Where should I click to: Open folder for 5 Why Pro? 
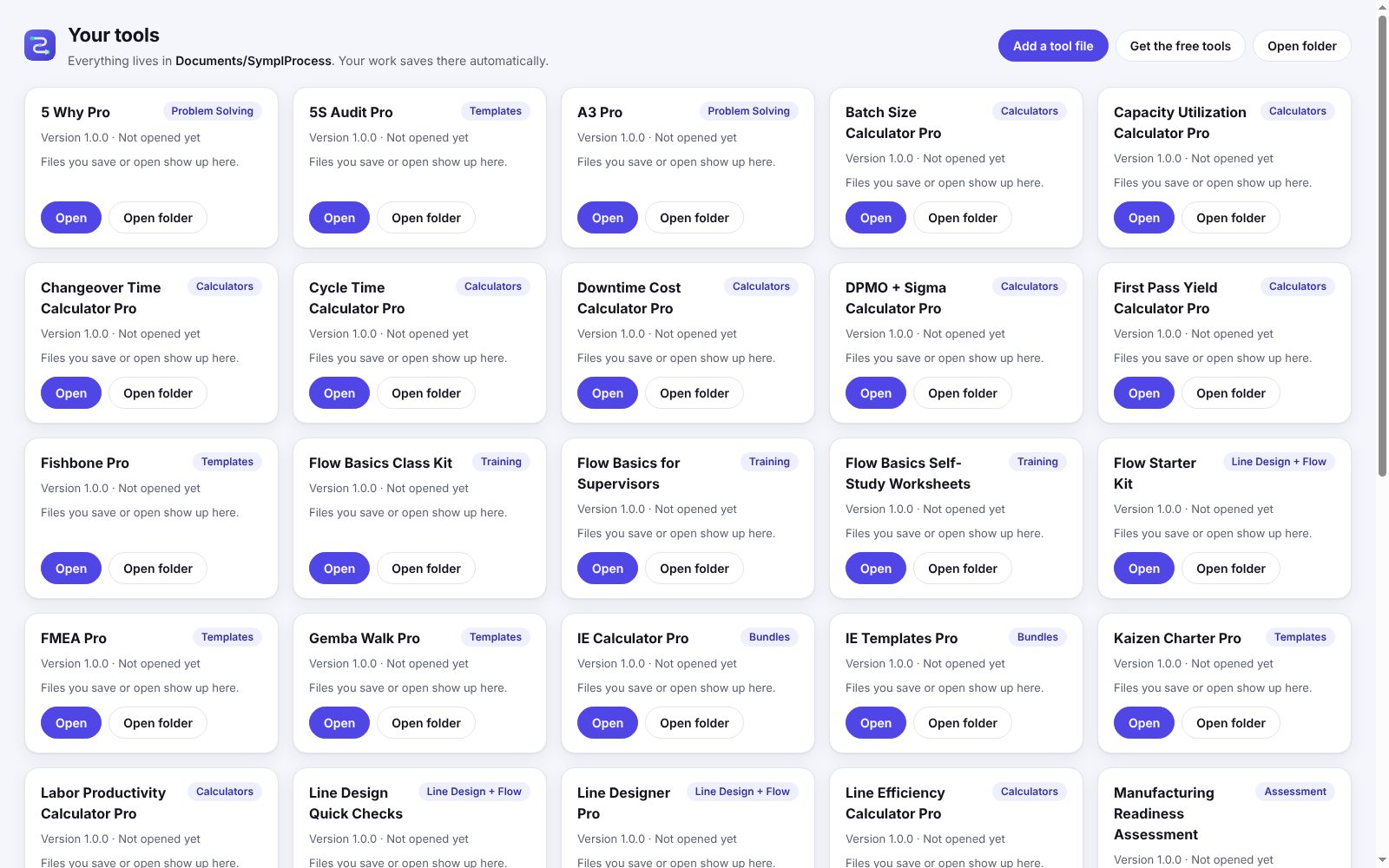pyautogui.click(x=158, y=218)
